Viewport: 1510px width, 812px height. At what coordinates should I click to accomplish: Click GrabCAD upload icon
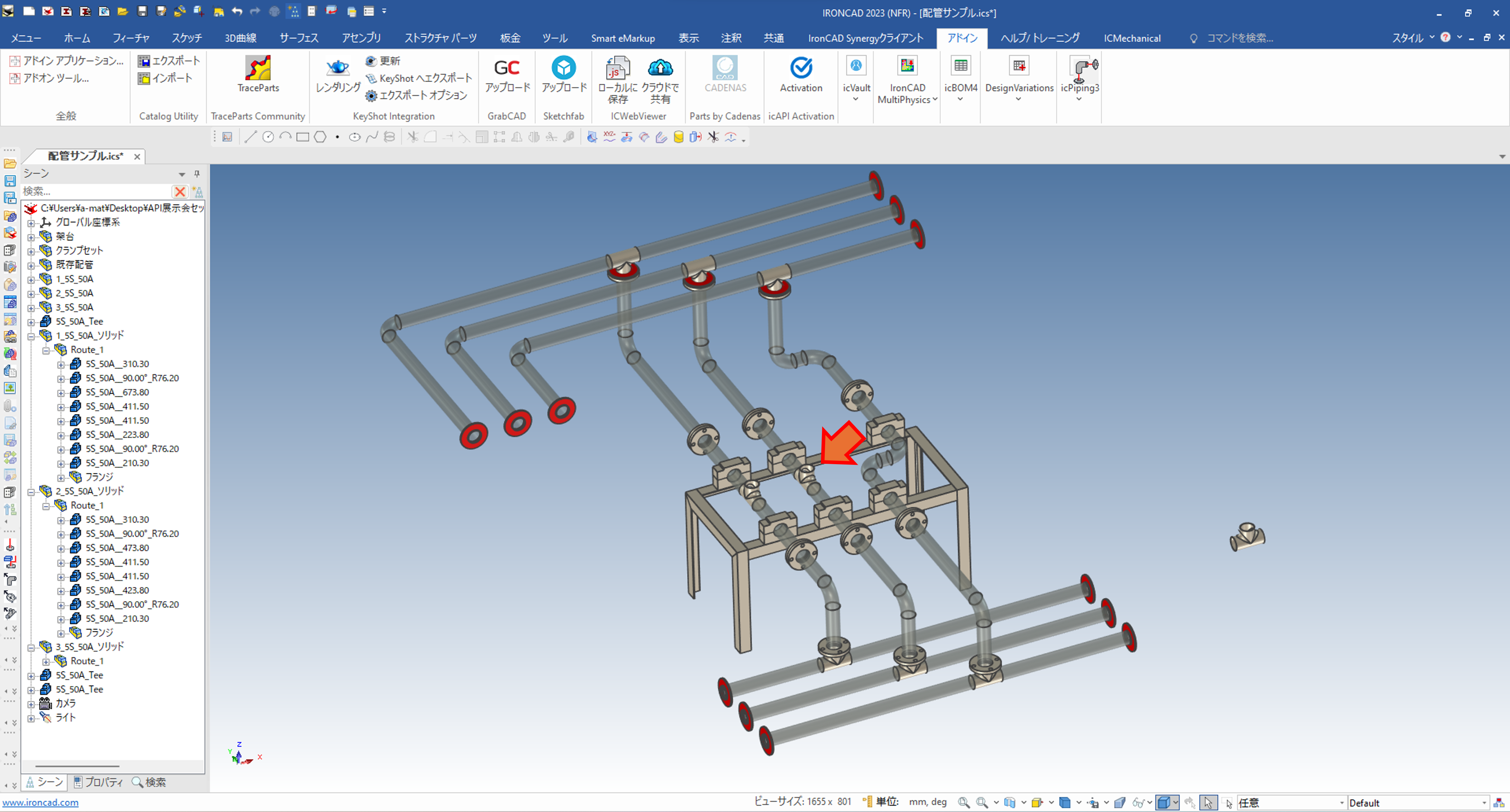point(507,68)
